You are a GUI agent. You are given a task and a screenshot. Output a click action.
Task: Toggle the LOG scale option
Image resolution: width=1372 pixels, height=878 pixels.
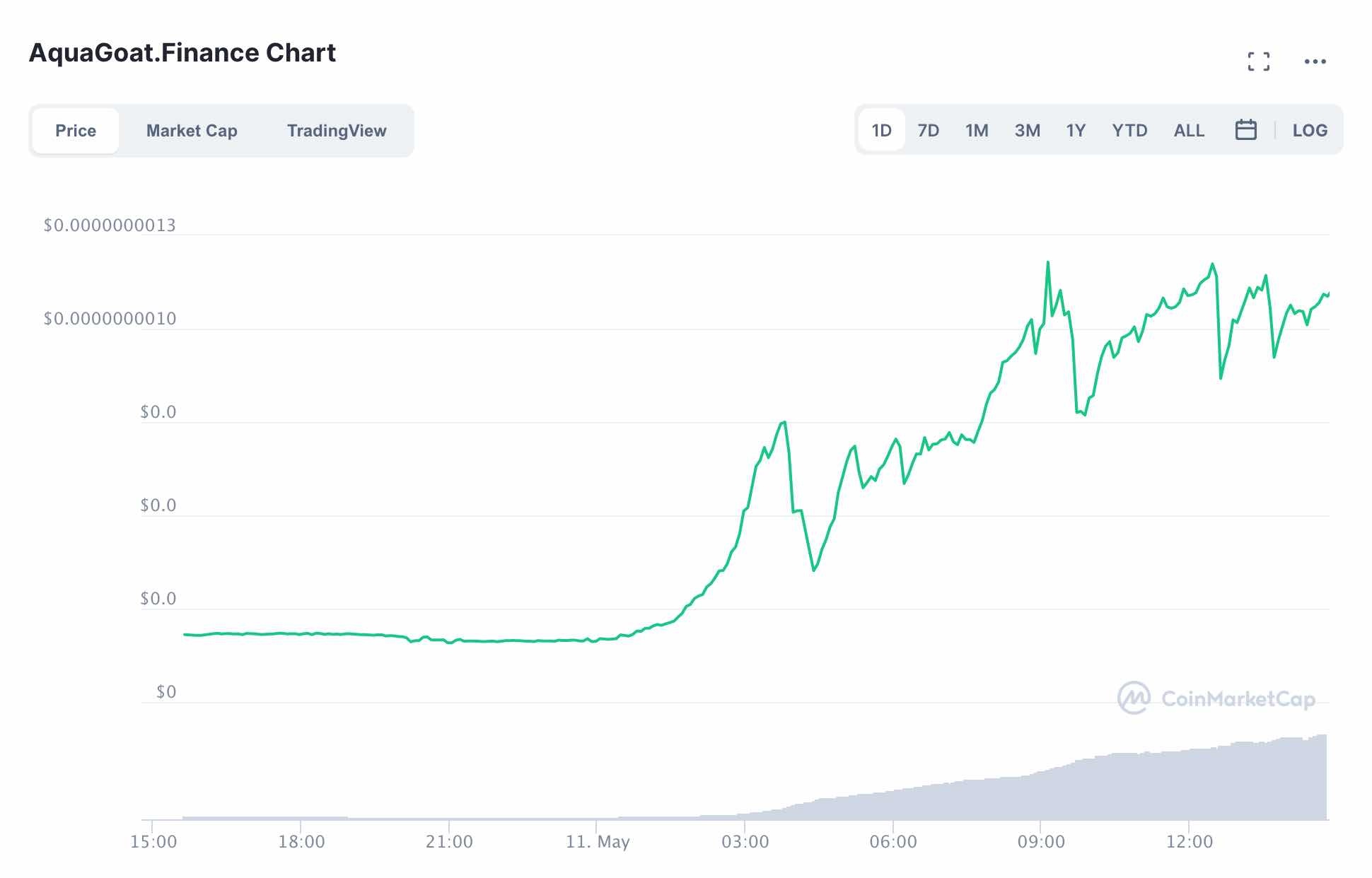[x=1310, y=130]
